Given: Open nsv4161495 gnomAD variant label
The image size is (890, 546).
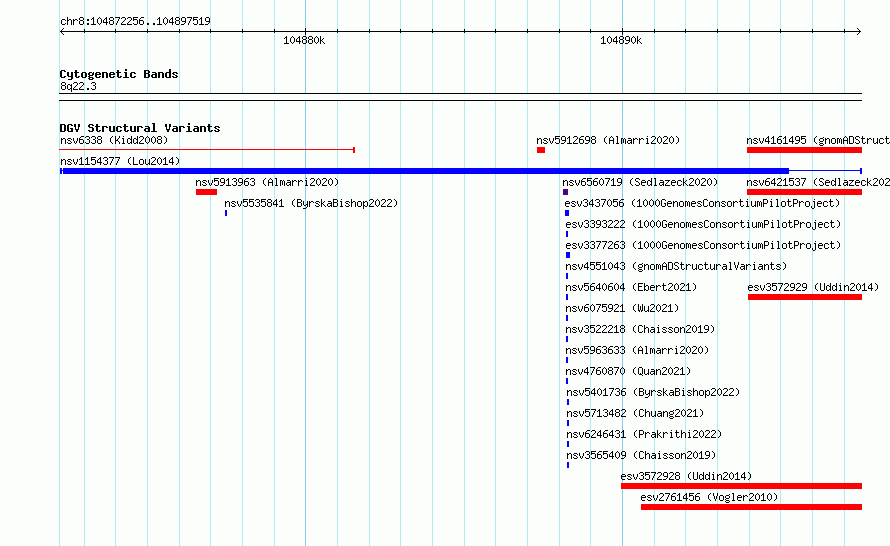Looking at the screenshot, I should 818,140.
